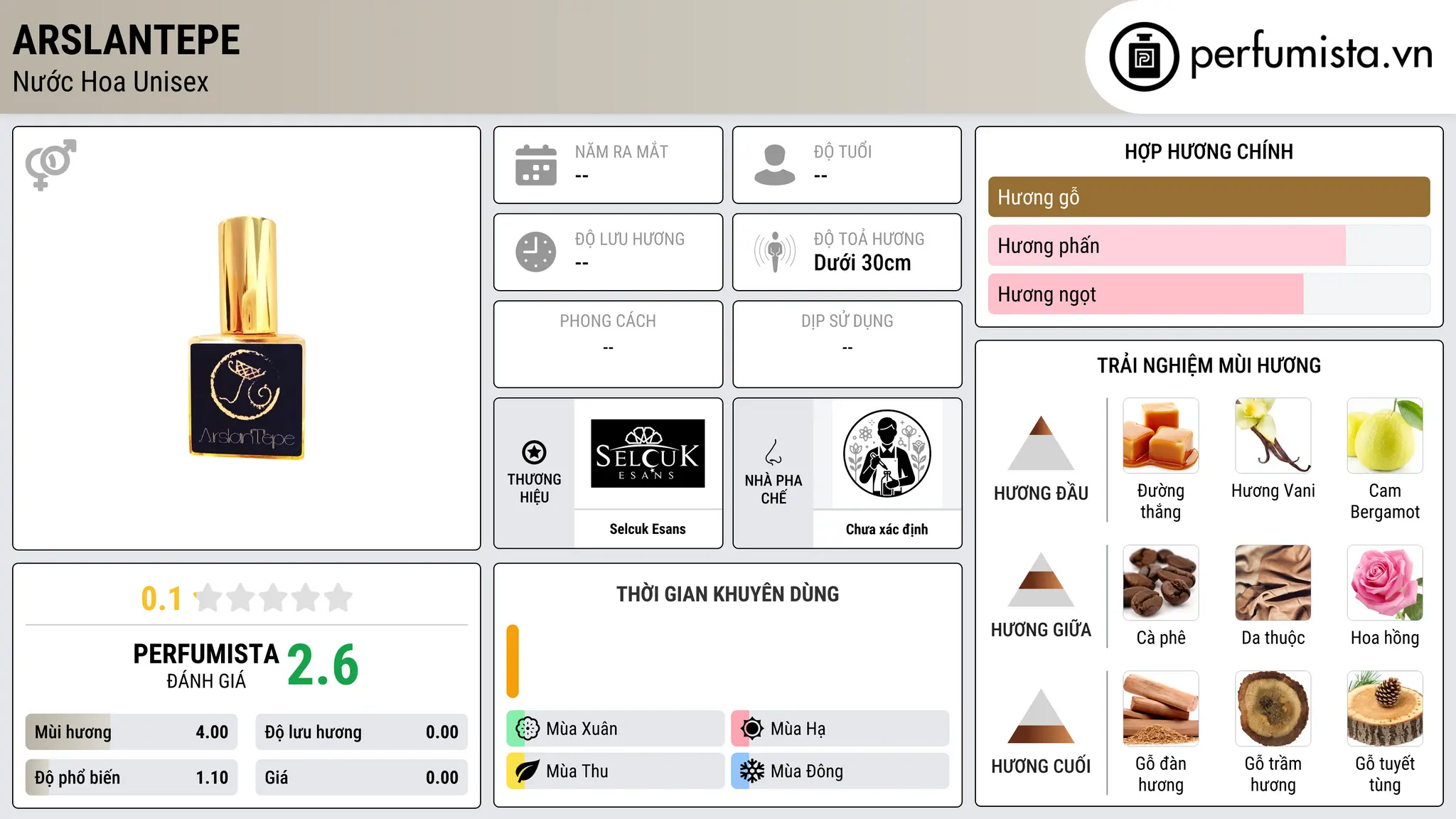Screen dimensions: 1456x819
Task: Select the Gỗ đàn hương note image
Action: 1161,709
